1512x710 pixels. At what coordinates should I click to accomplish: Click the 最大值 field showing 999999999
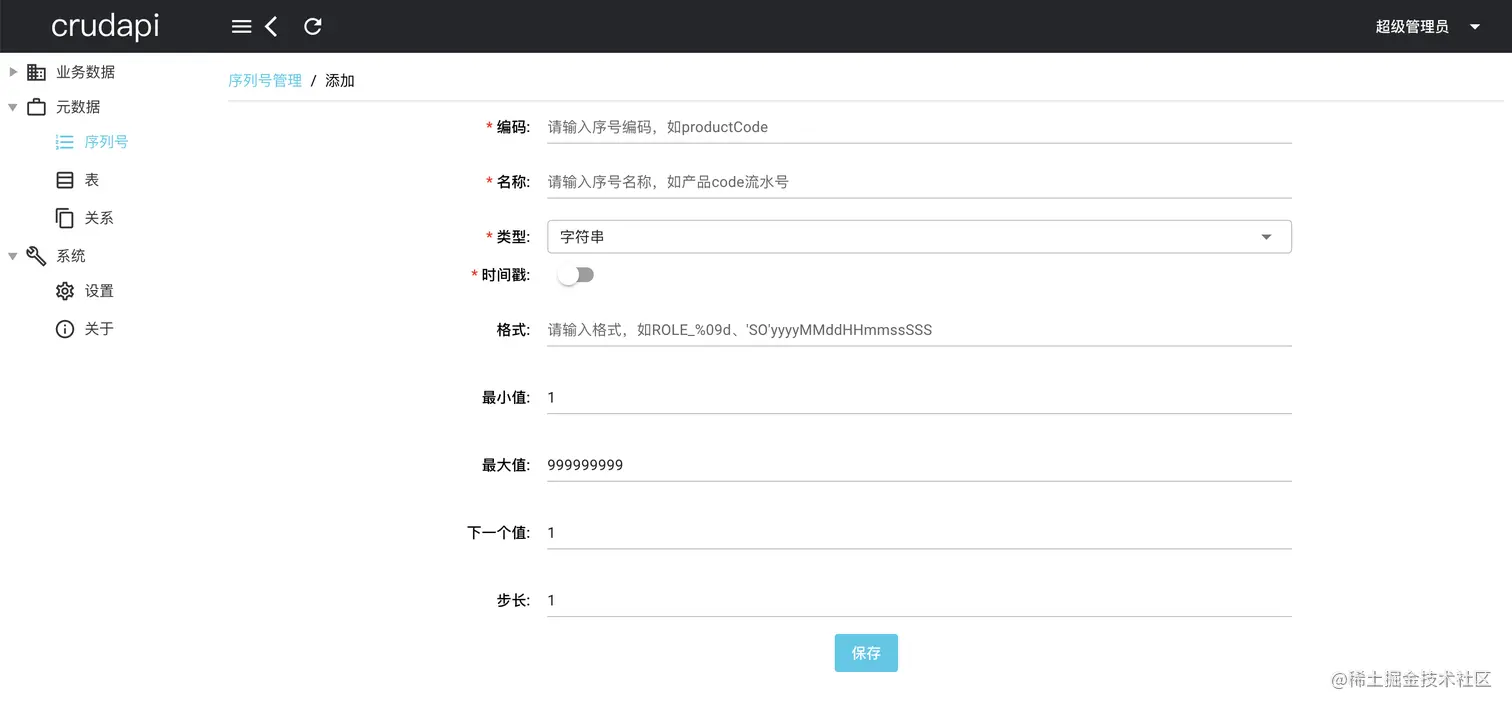point(919,465)
